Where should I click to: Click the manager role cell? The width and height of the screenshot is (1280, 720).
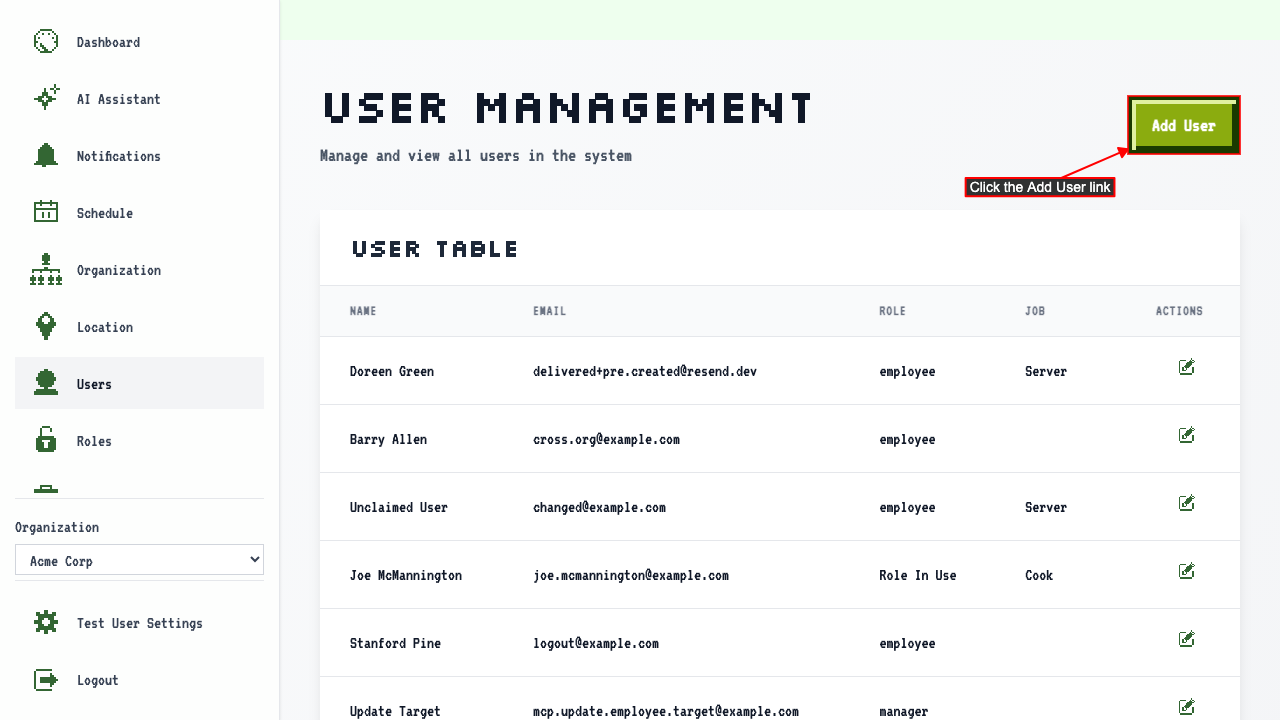click(904, 711)
